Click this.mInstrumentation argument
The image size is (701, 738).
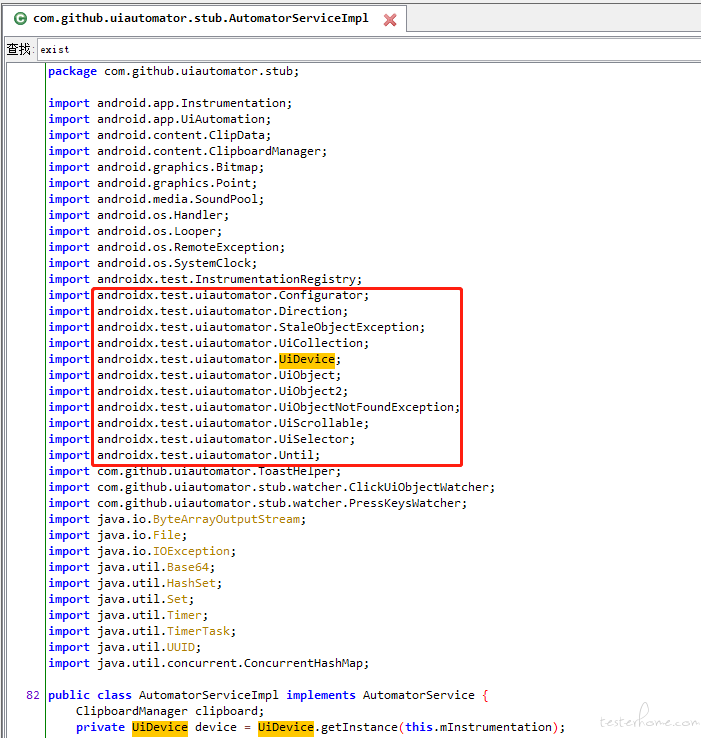coord(478,727)
